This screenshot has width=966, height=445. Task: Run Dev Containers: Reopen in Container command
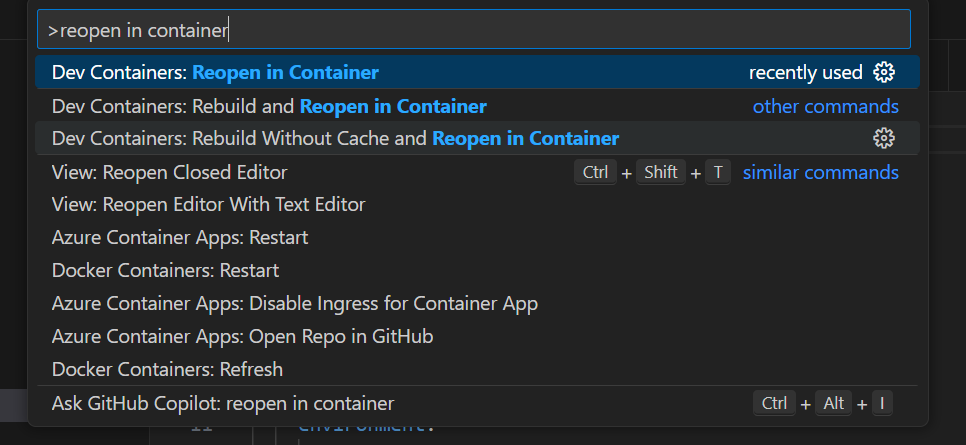(477, 72)
